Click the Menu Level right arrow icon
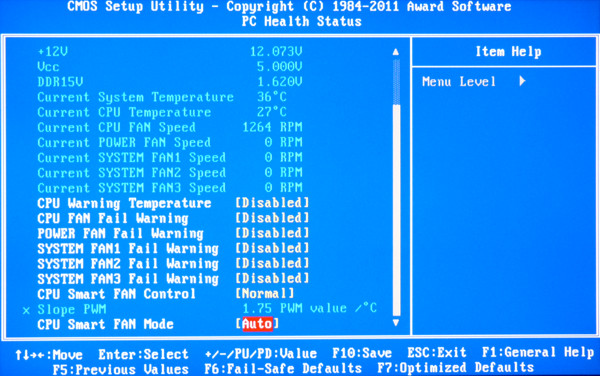 [522, 81]
